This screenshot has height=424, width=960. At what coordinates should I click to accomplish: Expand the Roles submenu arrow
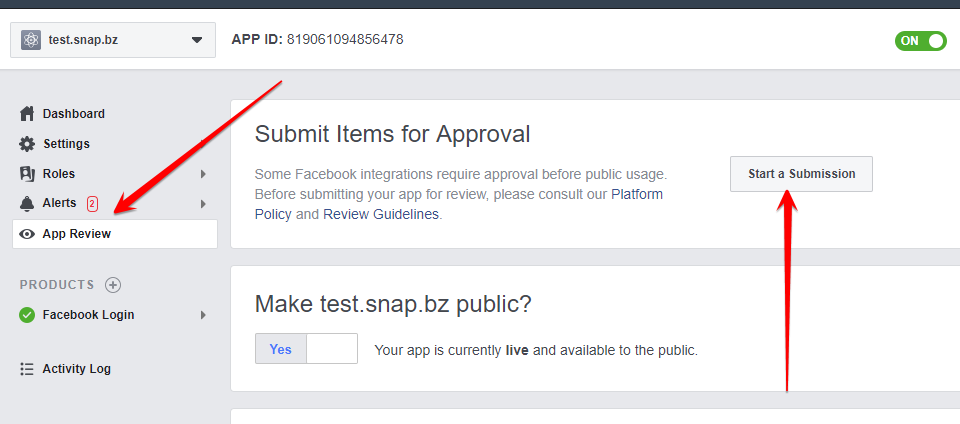click(x=203, y=174)
